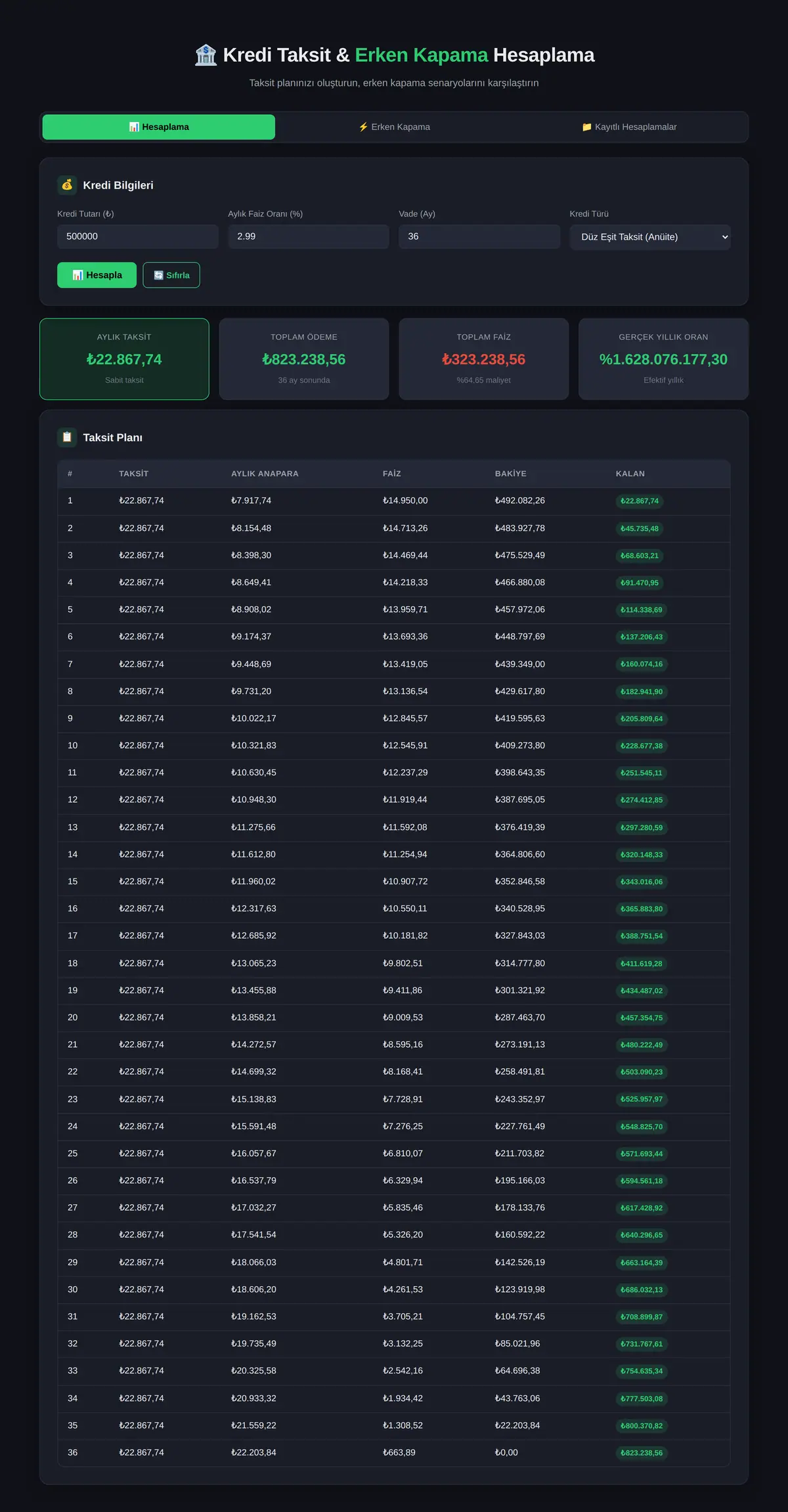Click the ₺754.635,34 badge in row 33

[642, 1371]
